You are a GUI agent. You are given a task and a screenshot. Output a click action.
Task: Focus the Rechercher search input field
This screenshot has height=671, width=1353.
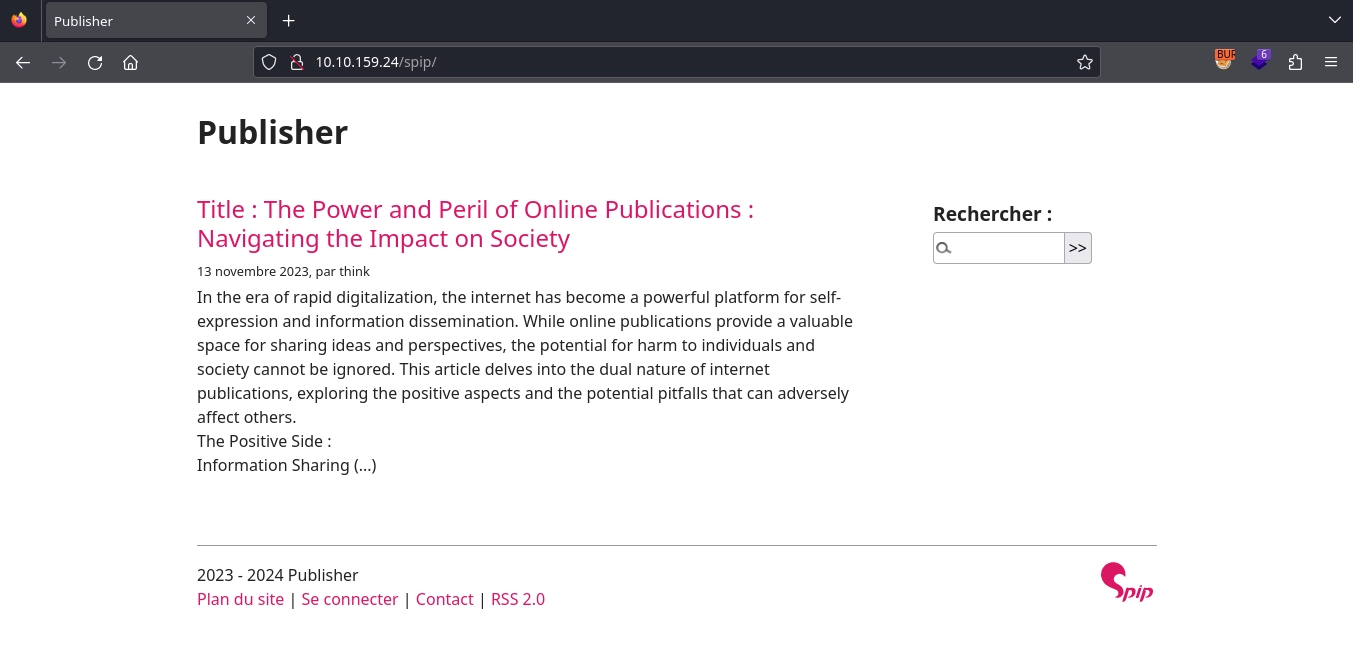1005,248
